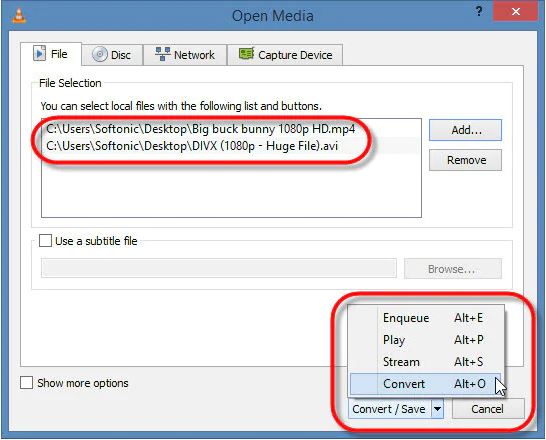Close the Open Media dialog
546x440 pixels.
point(516,11)
